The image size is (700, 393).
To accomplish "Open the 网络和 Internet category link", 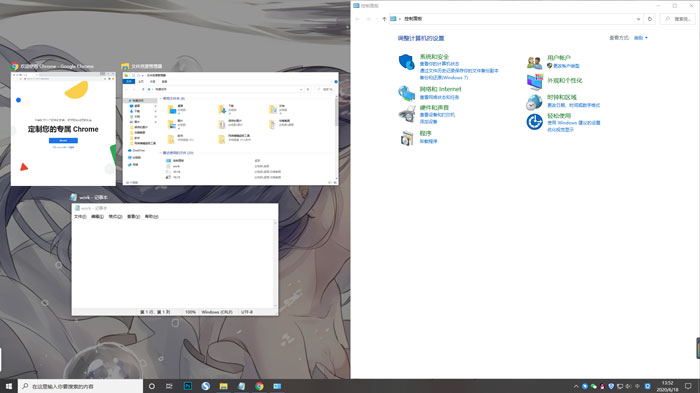I will (x=440, y=89).
